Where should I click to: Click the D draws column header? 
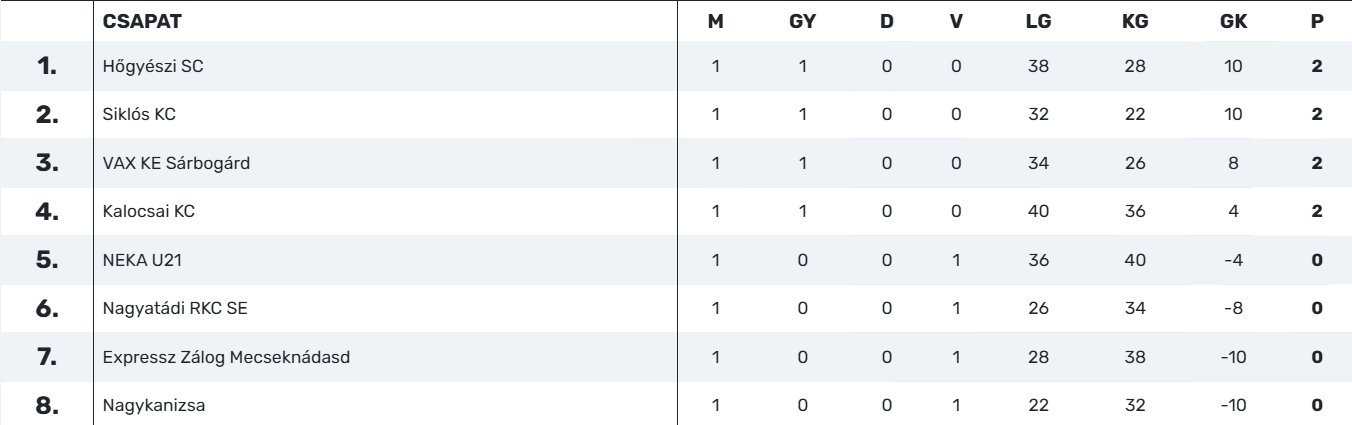click(x=886, y=20)
